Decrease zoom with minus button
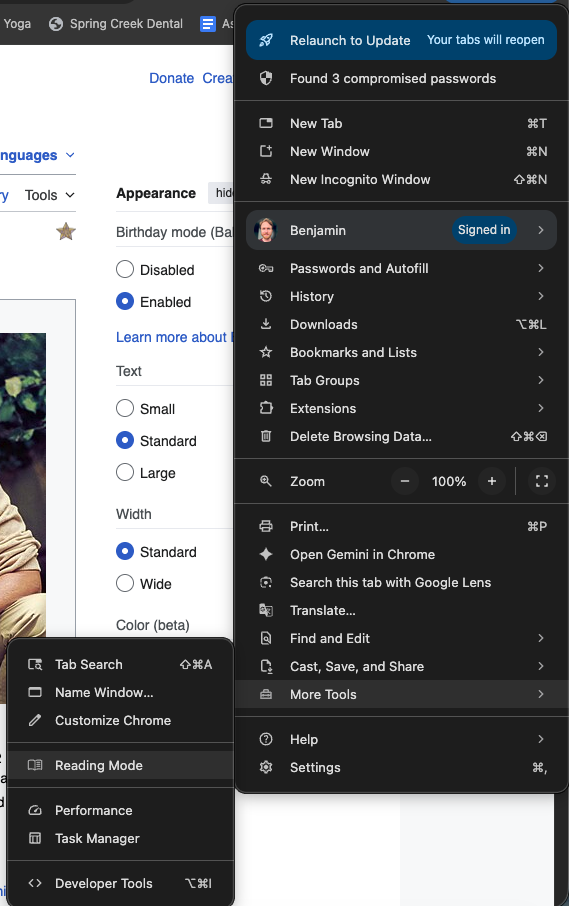569x906 pixels. coord(405,481)
